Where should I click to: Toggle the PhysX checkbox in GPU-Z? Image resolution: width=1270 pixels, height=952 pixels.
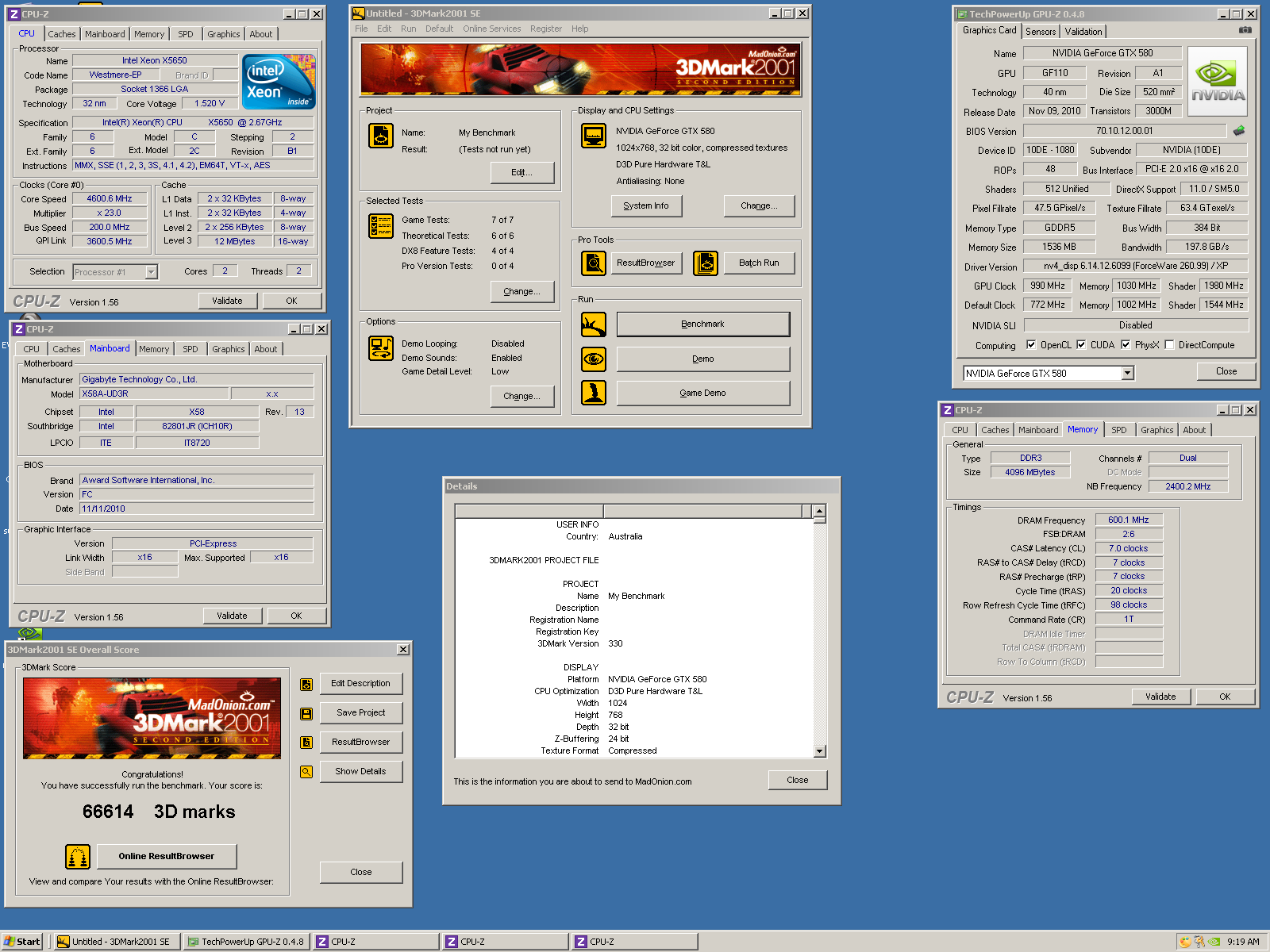[1126, 345]
